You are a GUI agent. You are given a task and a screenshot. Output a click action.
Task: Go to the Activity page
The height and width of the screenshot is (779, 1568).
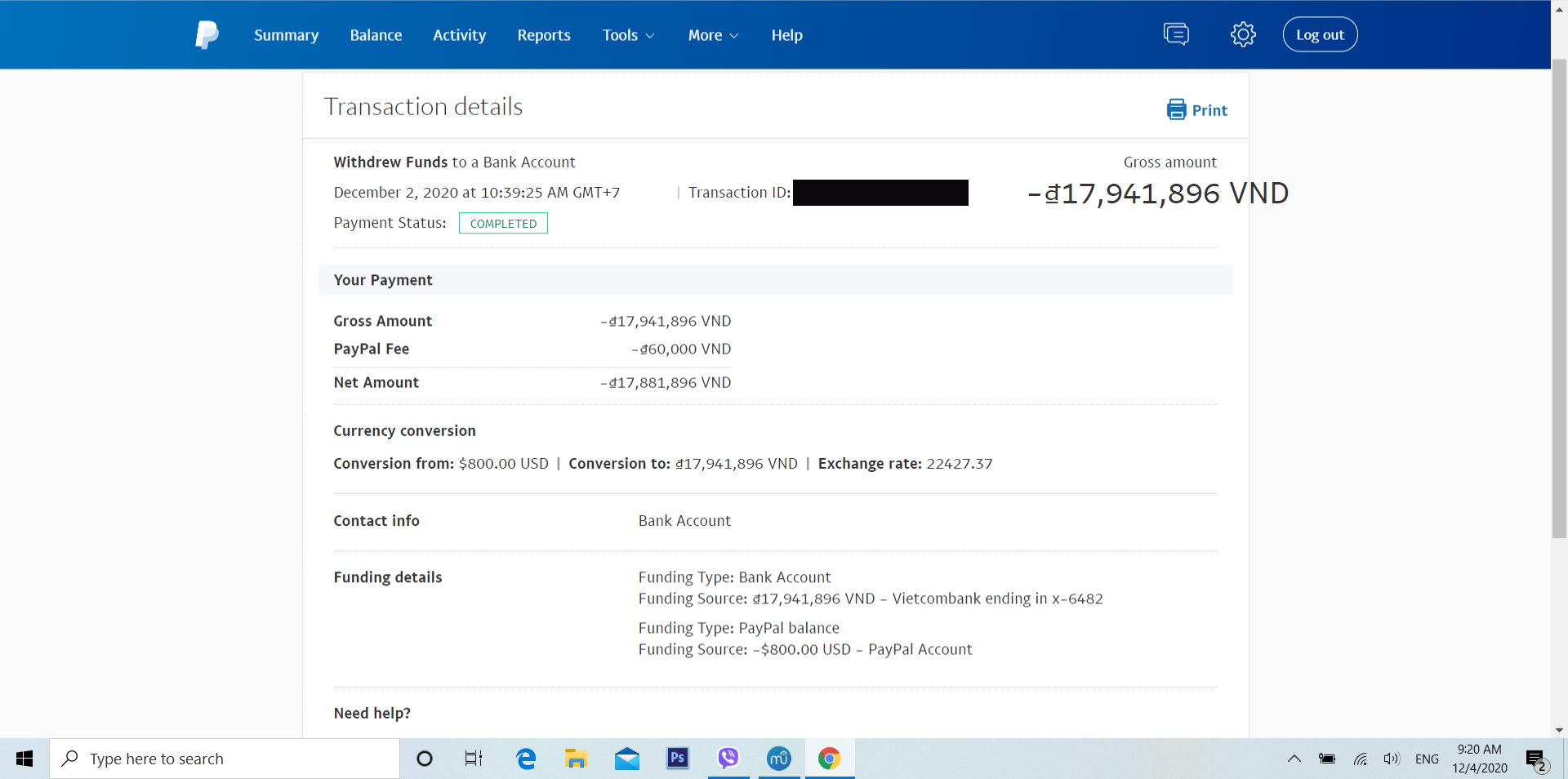coord(459,35)
